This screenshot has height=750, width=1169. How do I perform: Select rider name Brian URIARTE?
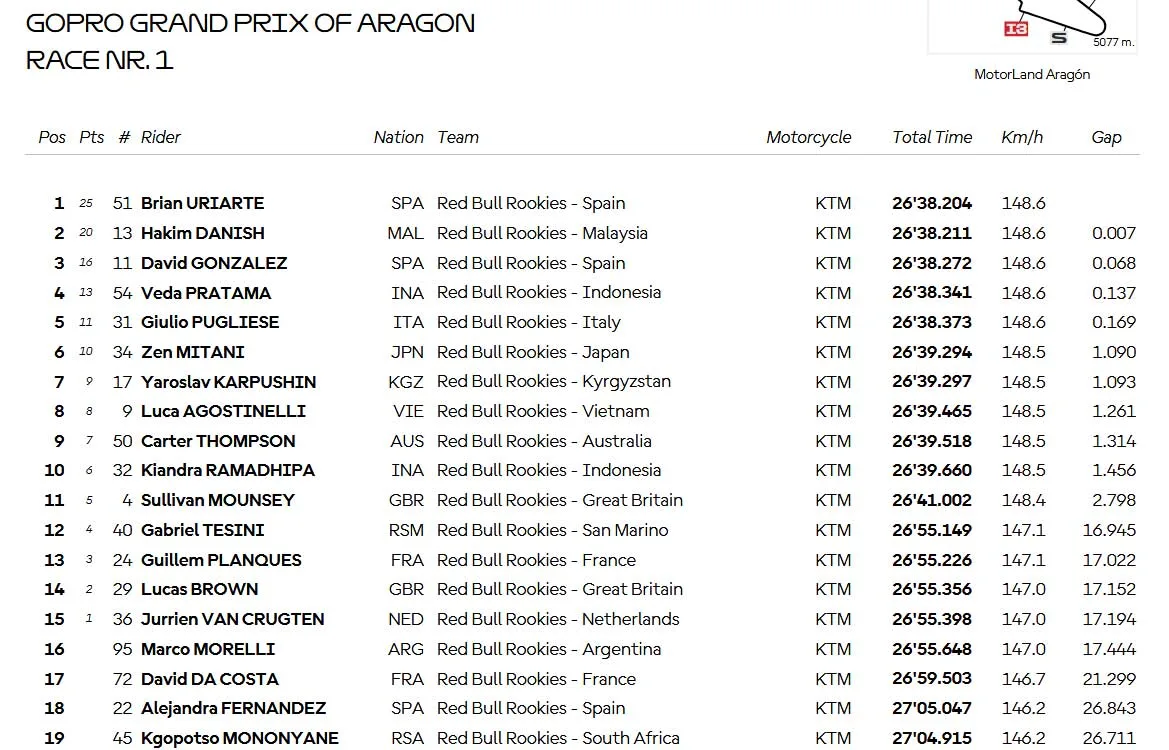tap(203, 203)
